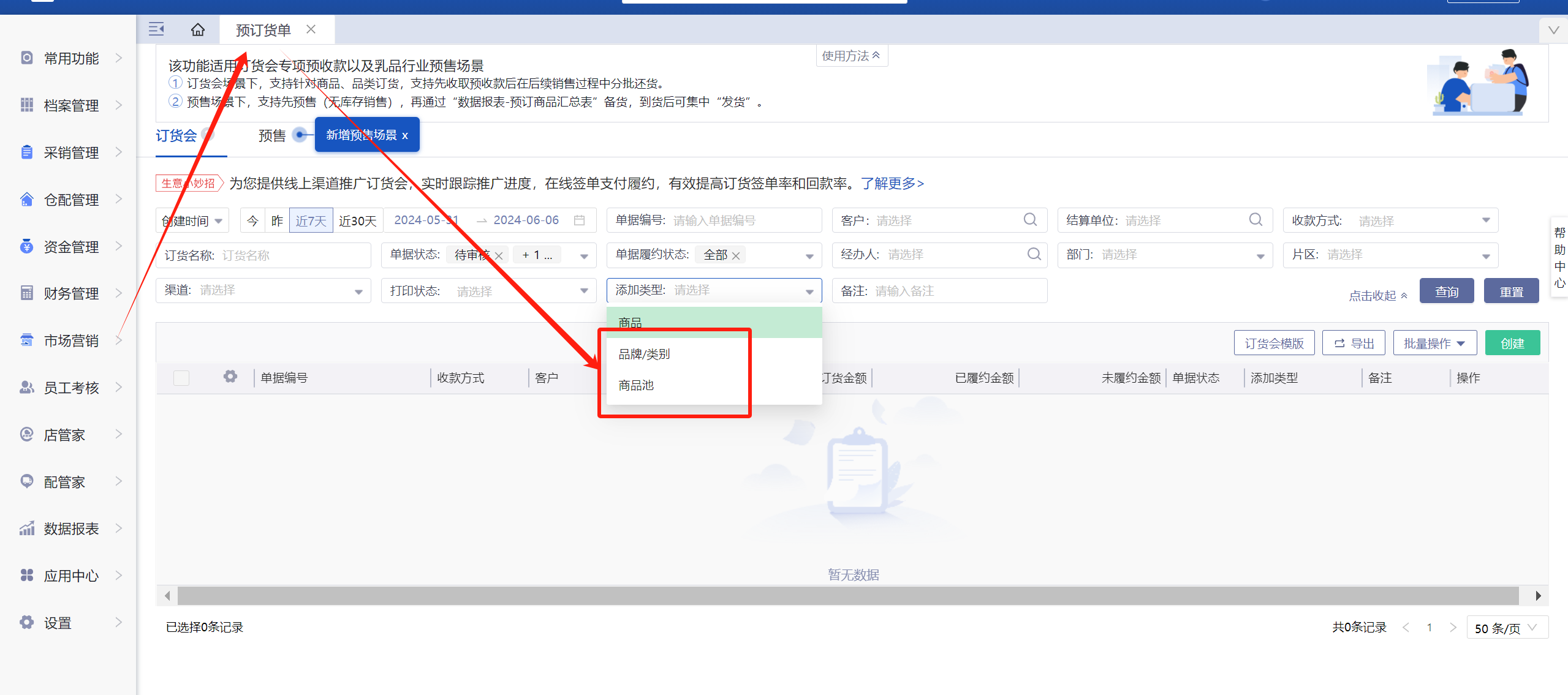1568x695 pixels.
Task: Click the green 创建 button
Action: click(x=1512, y=344)
